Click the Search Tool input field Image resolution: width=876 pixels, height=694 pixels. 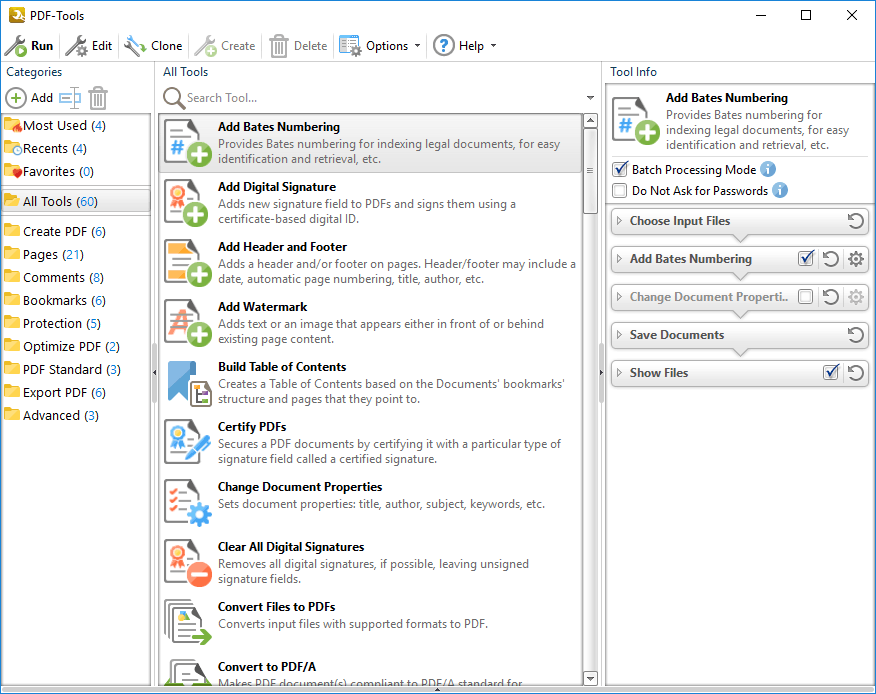[x=380, y=98]
